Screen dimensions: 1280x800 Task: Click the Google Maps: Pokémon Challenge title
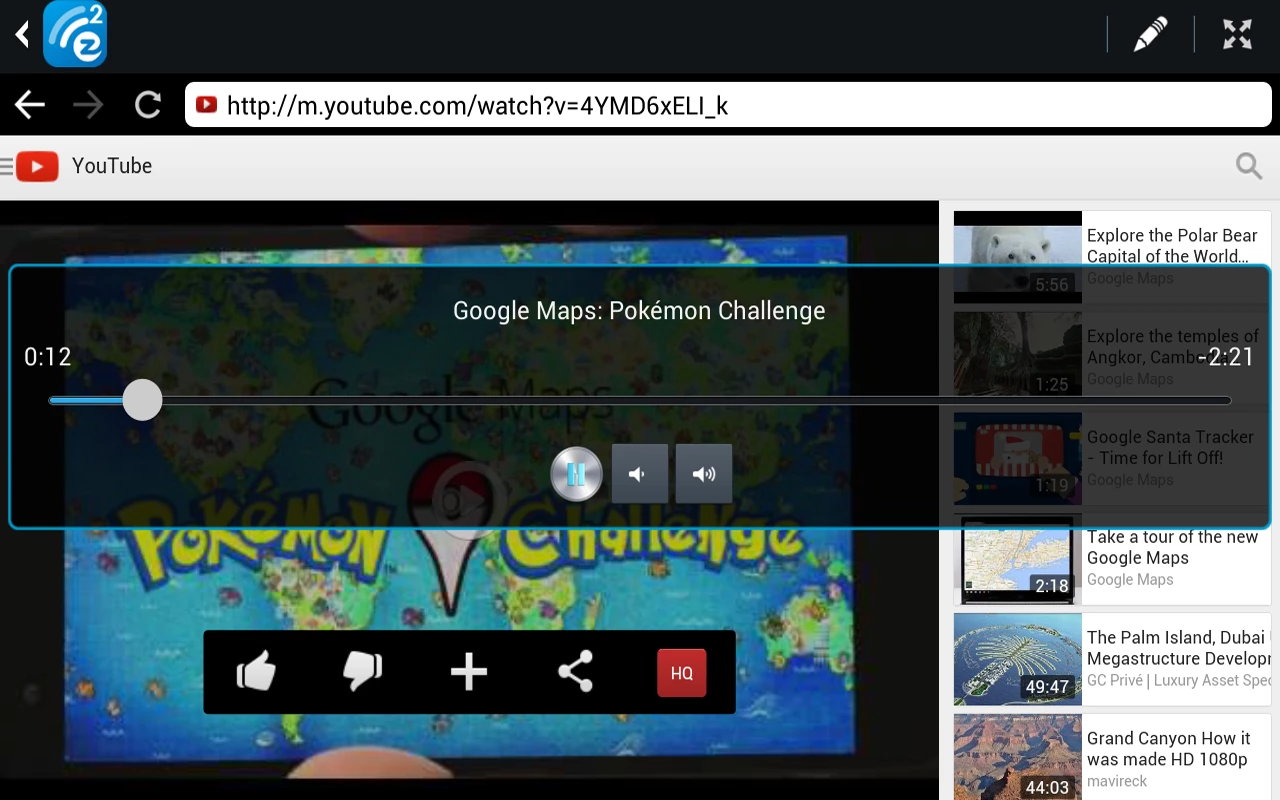[639, 311]
